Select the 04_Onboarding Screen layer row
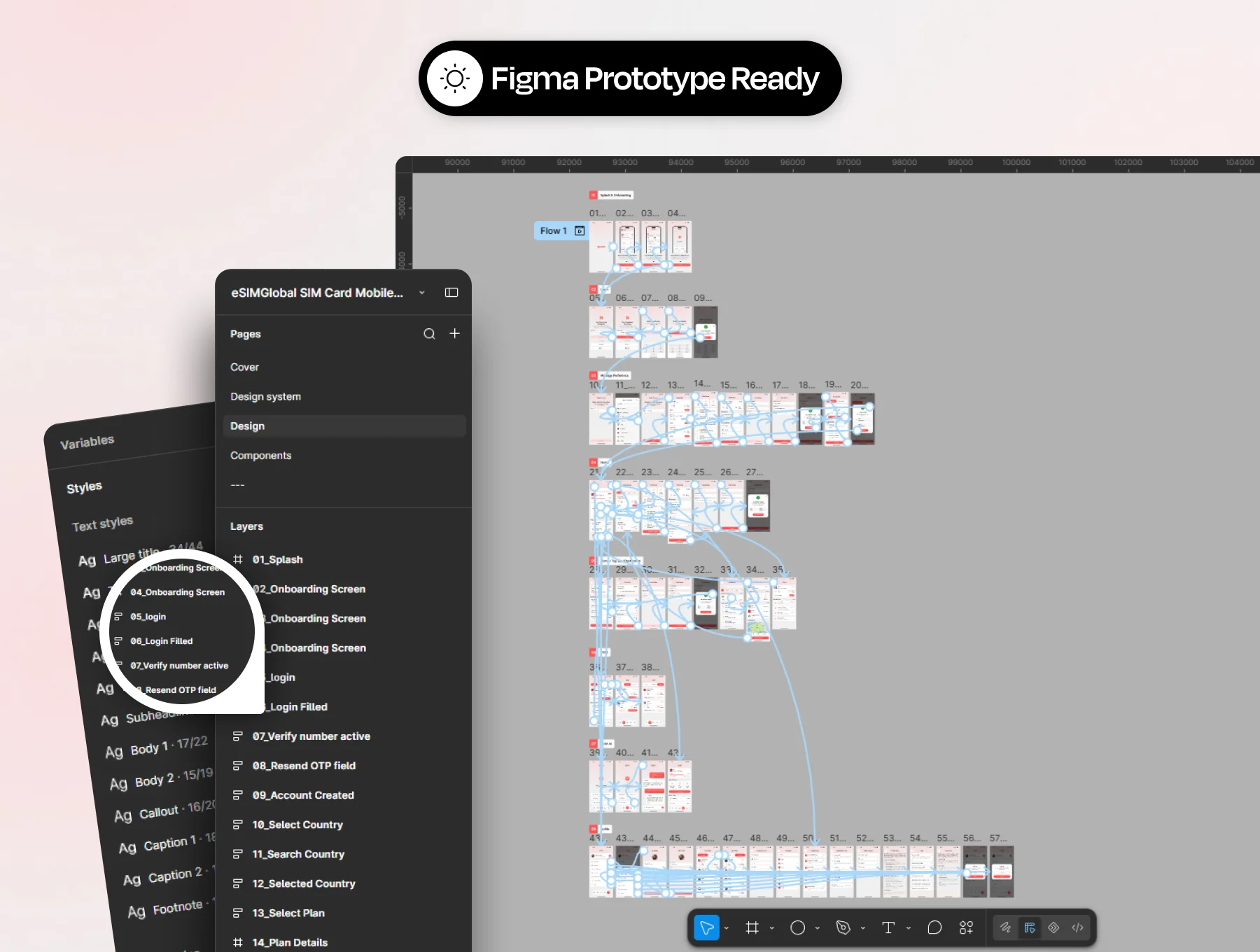The height and width of the screenshot is (952, 1260). click(177, 592)
